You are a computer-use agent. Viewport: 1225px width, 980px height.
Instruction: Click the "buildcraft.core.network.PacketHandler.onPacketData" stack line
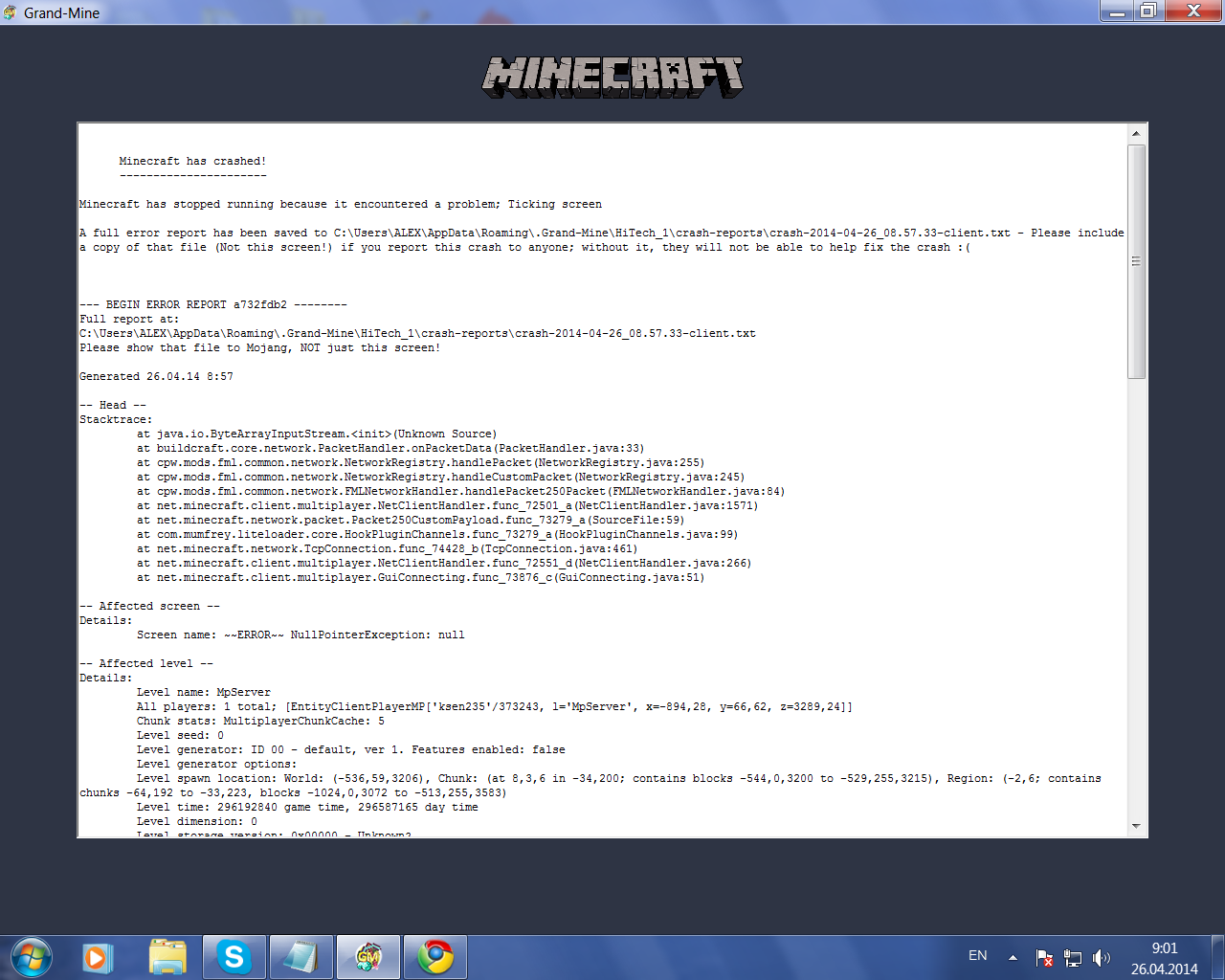pos(390,448)
